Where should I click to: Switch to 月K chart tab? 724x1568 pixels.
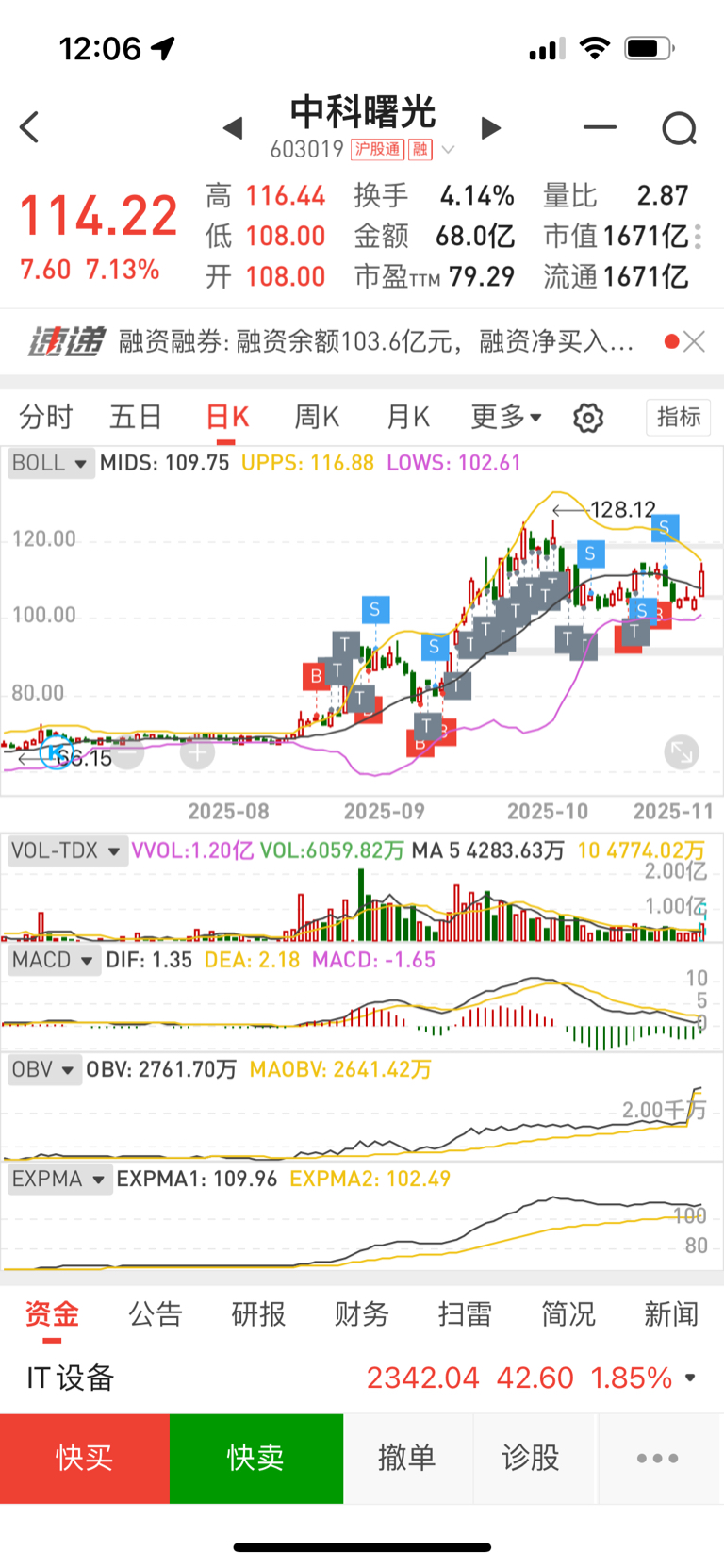click(x=407, y=417)
